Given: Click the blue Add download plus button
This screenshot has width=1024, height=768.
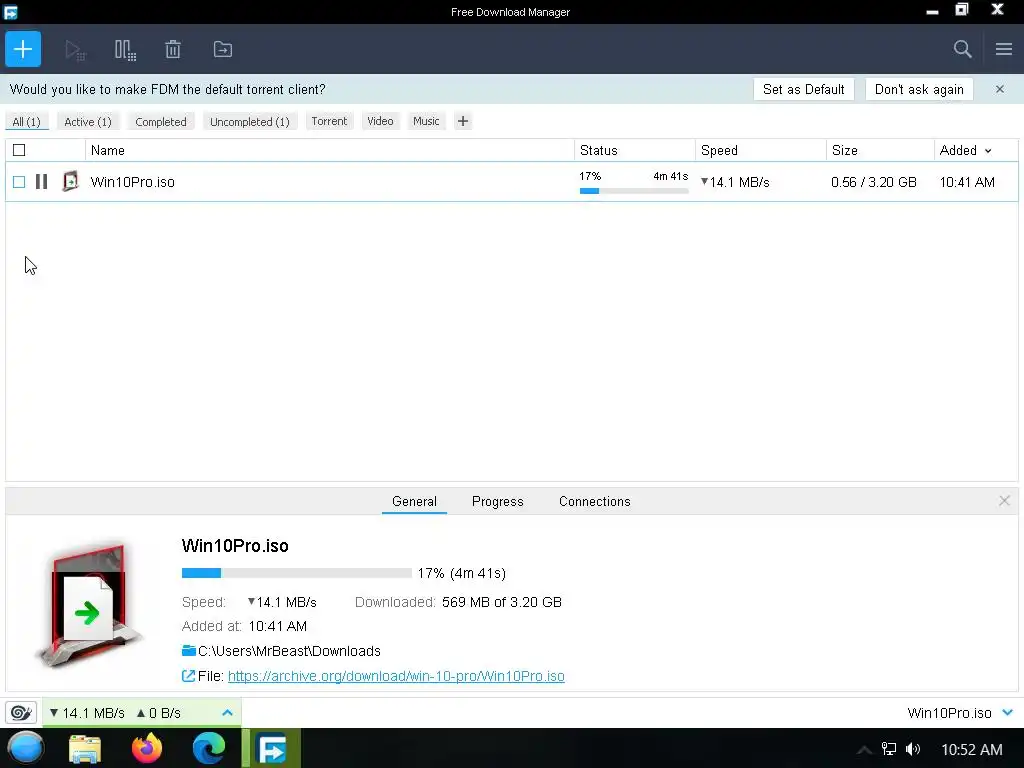Looking at the screenshot, I should coord(23,49).
